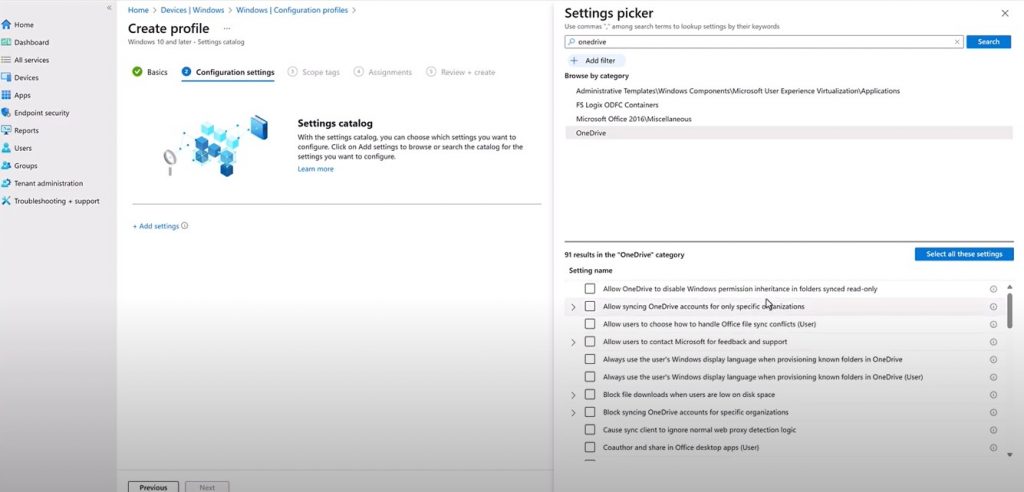Click the settings search input field
The height and width of the screenshot is (492, 1024).
[x=760, y=42]
